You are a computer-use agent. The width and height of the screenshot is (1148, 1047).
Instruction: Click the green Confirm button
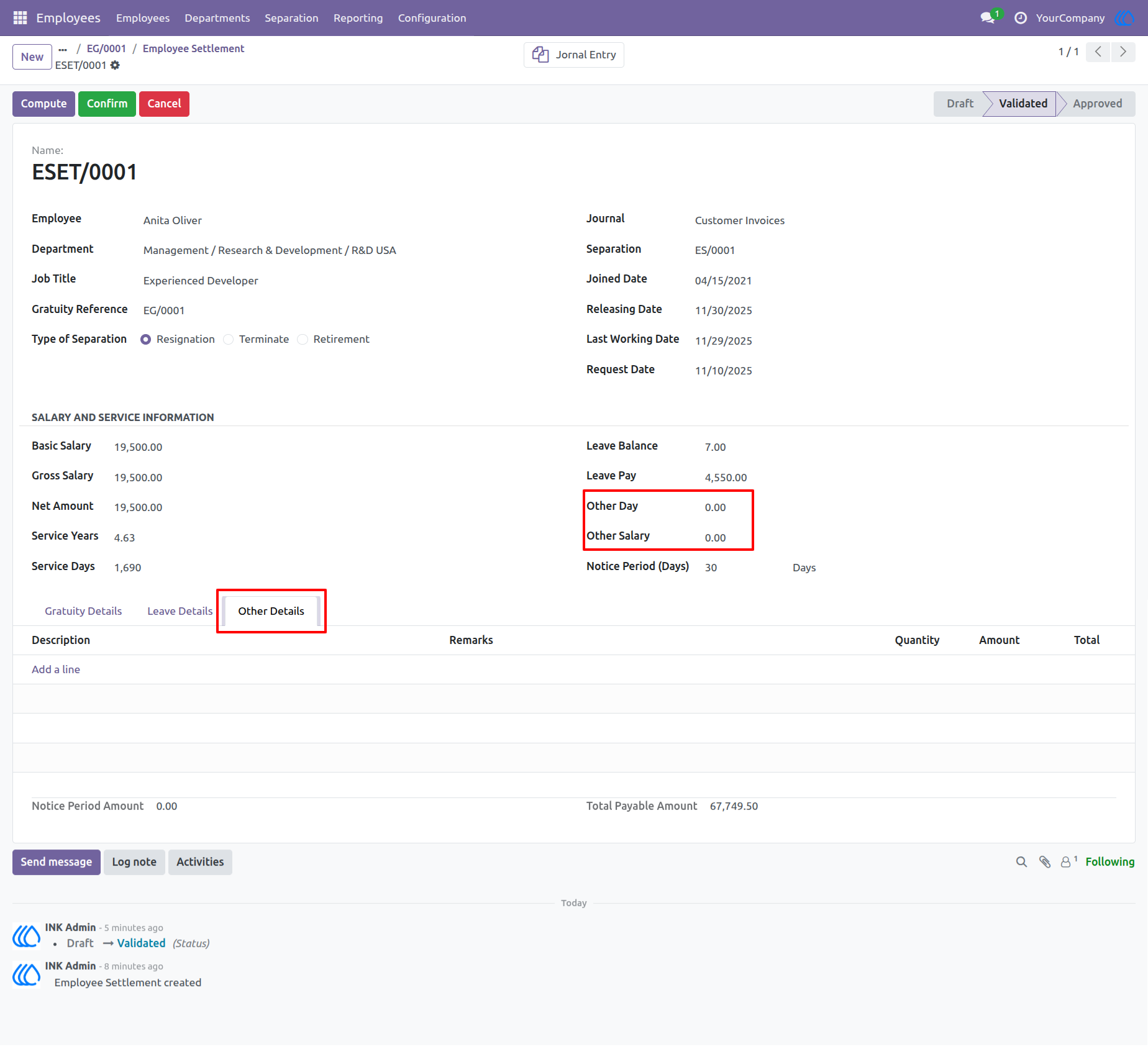coord(107,104)
